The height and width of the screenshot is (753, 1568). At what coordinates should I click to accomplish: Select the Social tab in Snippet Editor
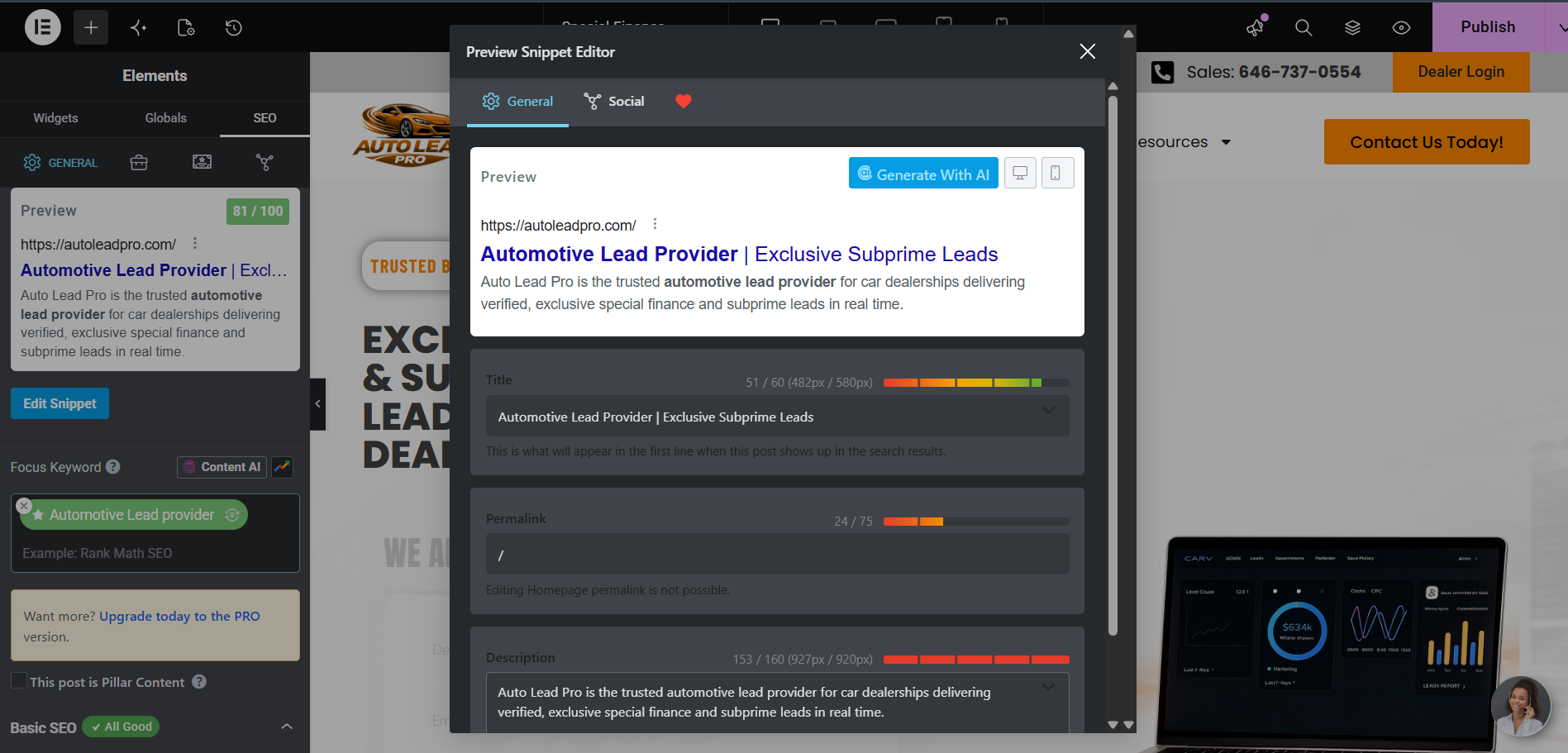coord(614,101)
